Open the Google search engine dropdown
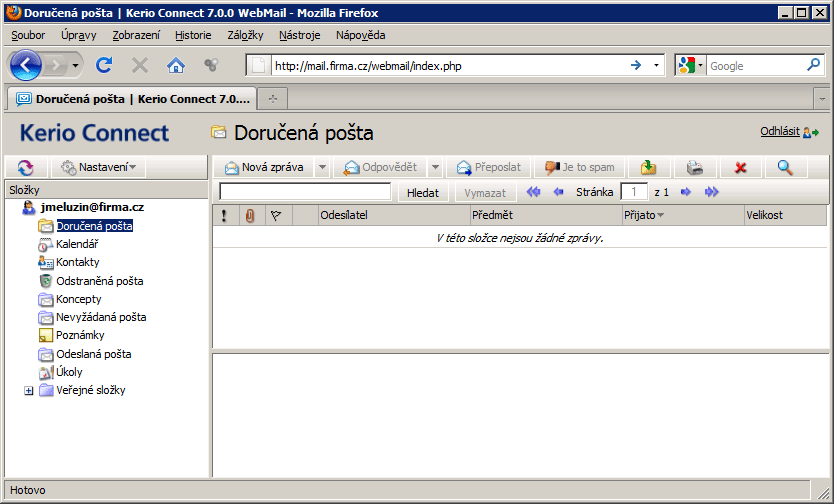Viewport: 834px width, 504px height. (690, 65)
